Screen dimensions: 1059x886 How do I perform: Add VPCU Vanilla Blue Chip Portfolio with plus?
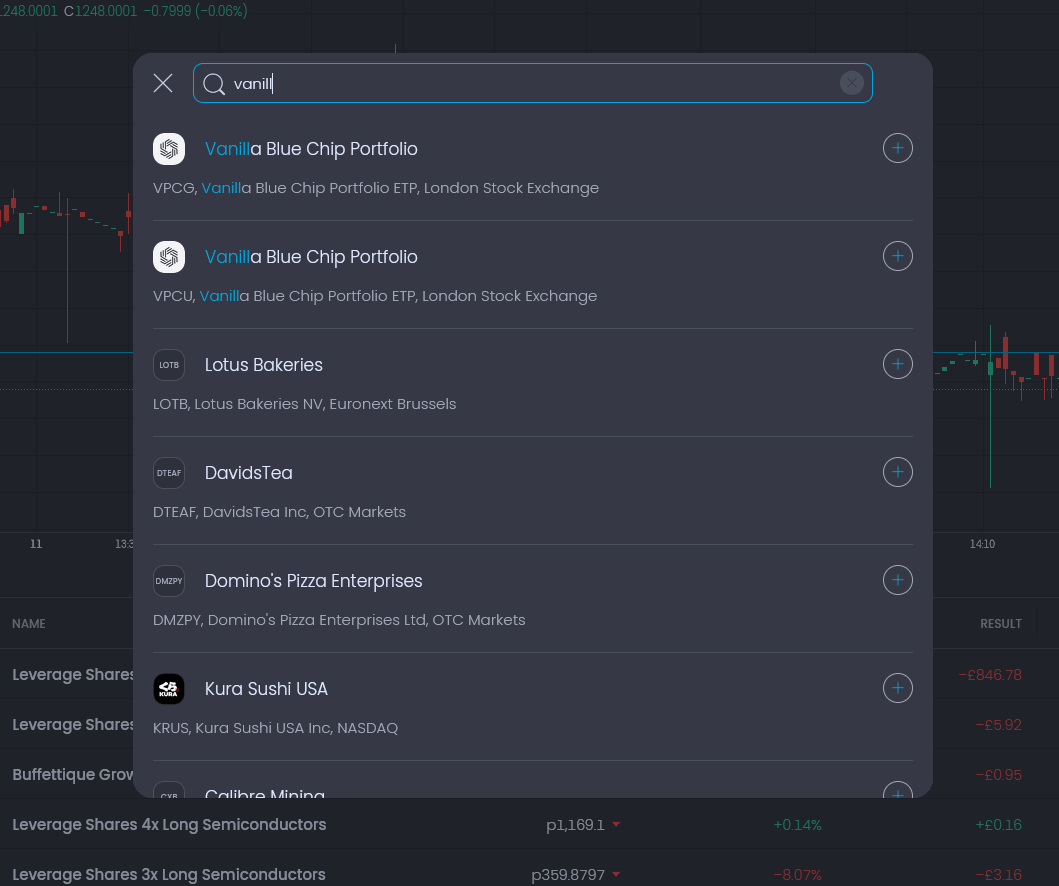898,256
